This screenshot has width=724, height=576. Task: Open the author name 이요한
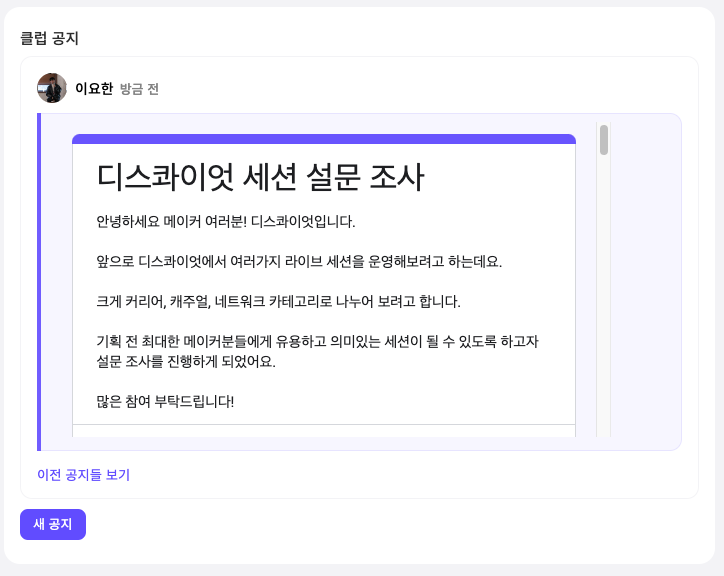pos(94,88)
